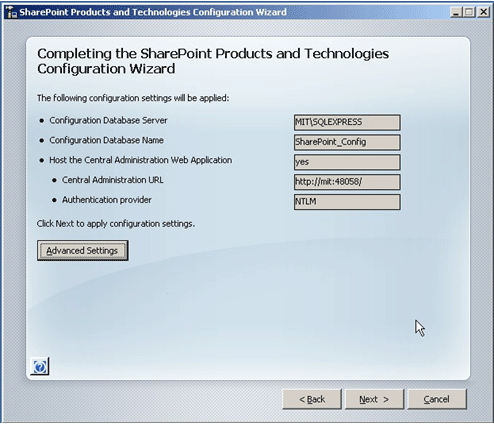Click the 'Configuration Database Name' label

coord(106,140)
